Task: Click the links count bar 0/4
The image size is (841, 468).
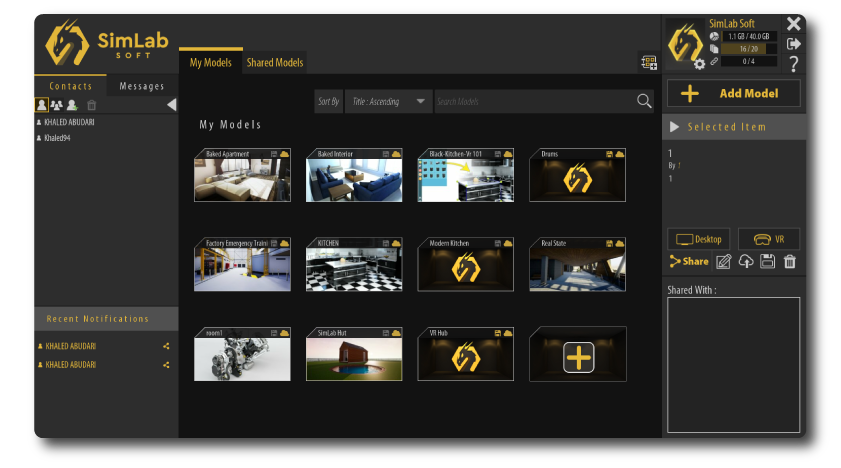Action: [749, 61]
